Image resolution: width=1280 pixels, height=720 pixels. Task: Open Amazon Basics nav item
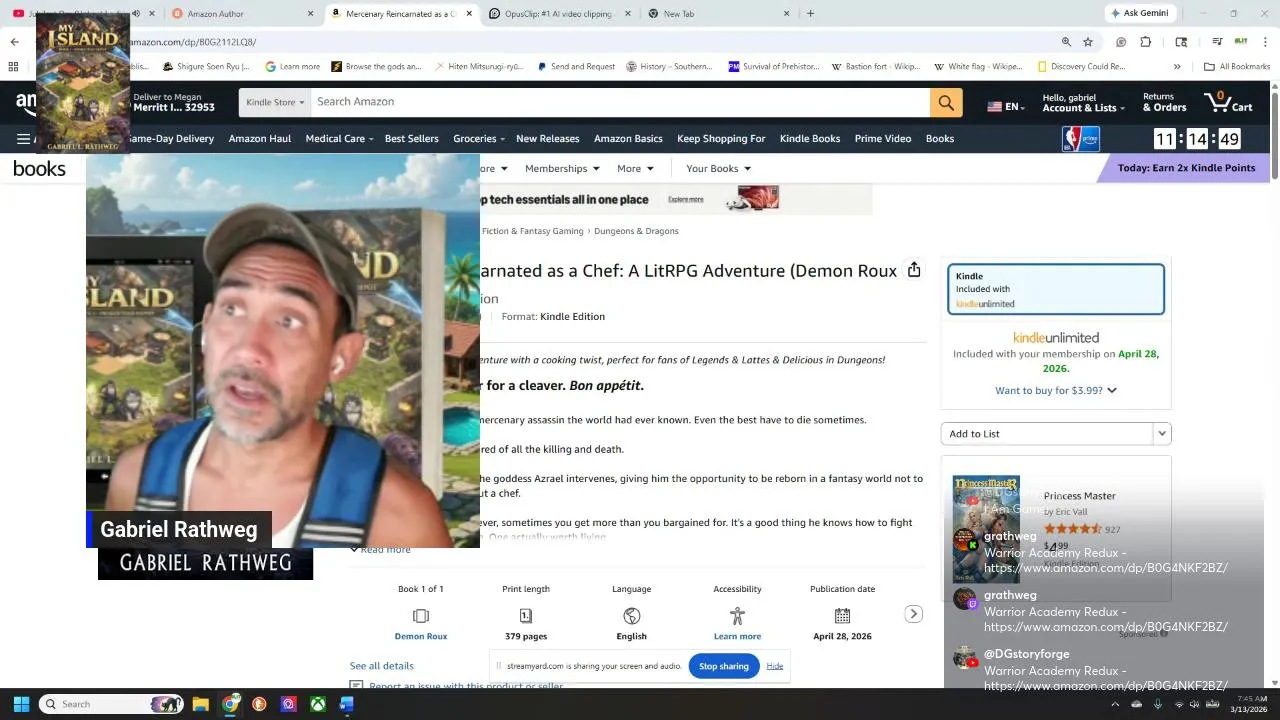628,139
